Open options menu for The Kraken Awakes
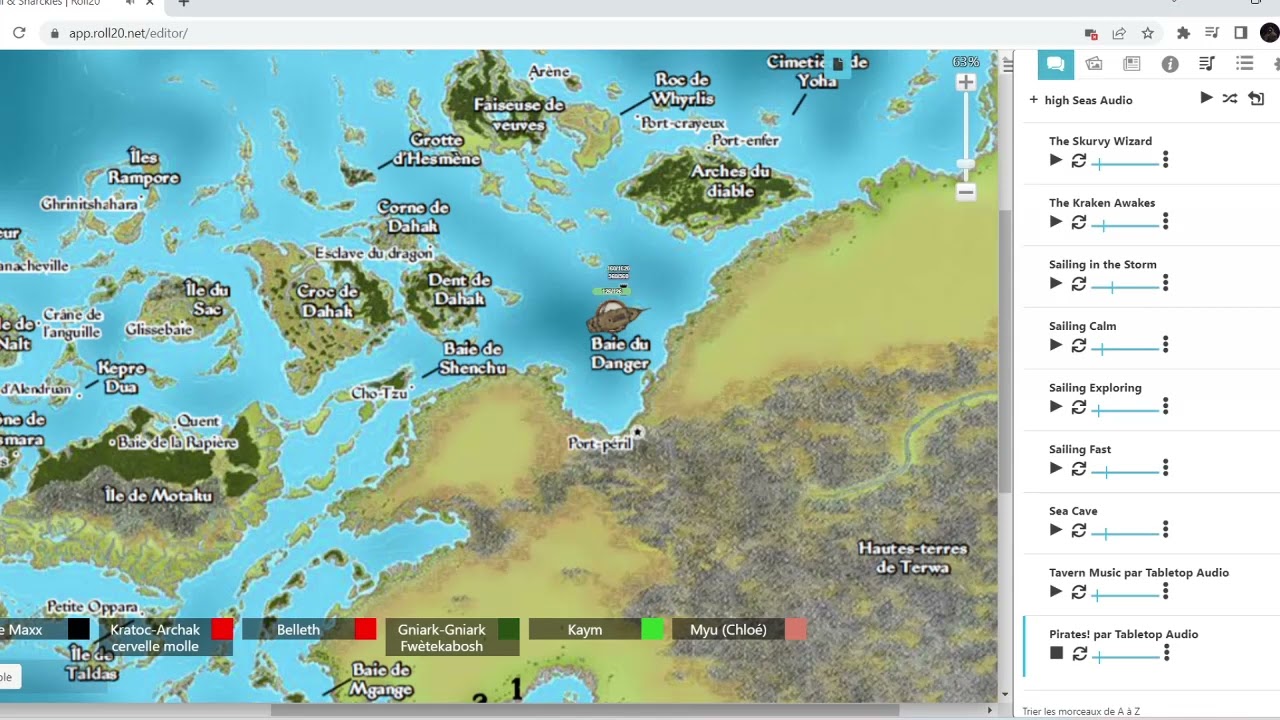 pos(1166,222)
